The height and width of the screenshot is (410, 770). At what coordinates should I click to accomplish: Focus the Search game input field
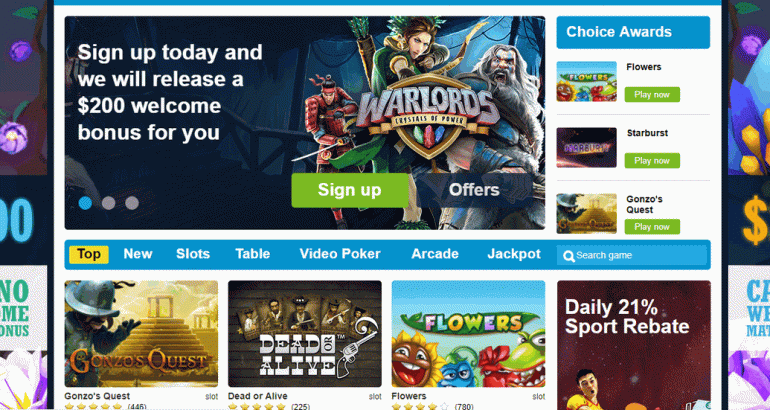click(x=632, y=255)
